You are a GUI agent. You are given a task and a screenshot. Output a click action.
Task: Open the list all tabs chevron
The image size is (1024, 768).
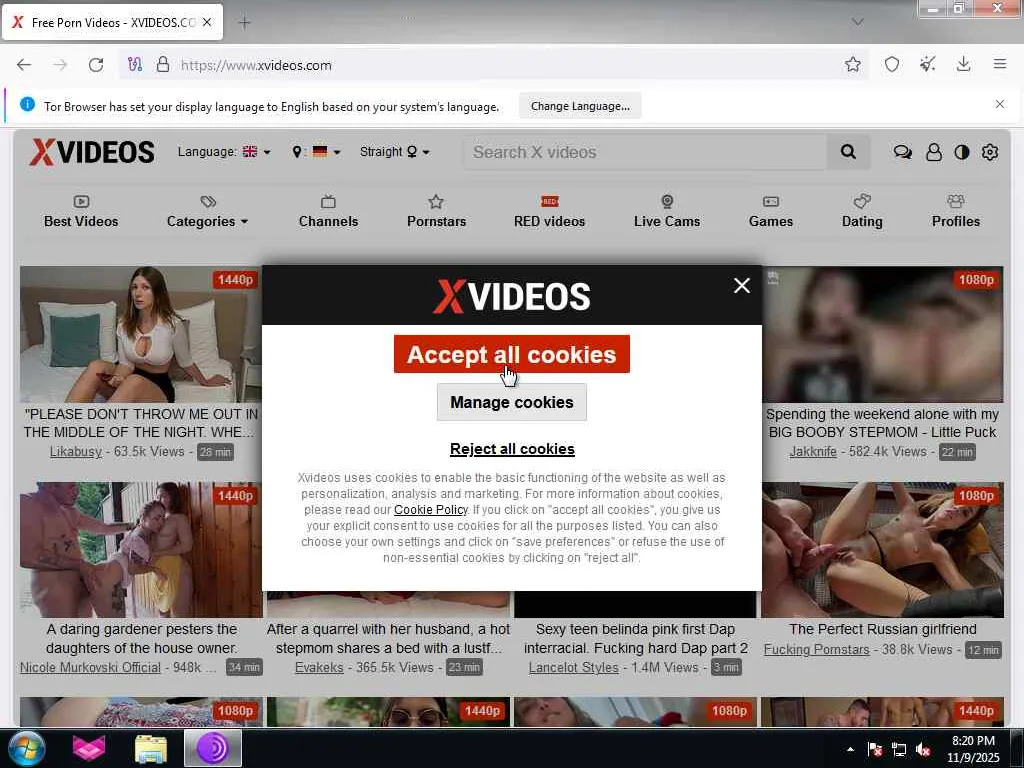coord(857,22)
